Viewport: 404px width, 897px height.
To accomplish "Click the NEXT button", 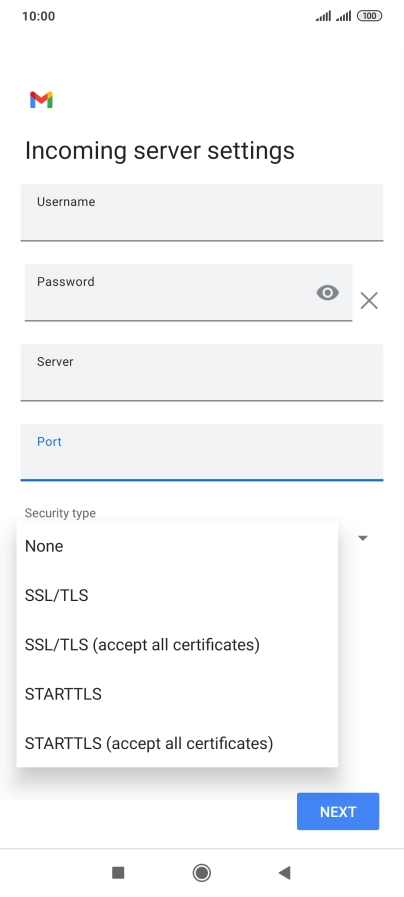I will (338, 811).
